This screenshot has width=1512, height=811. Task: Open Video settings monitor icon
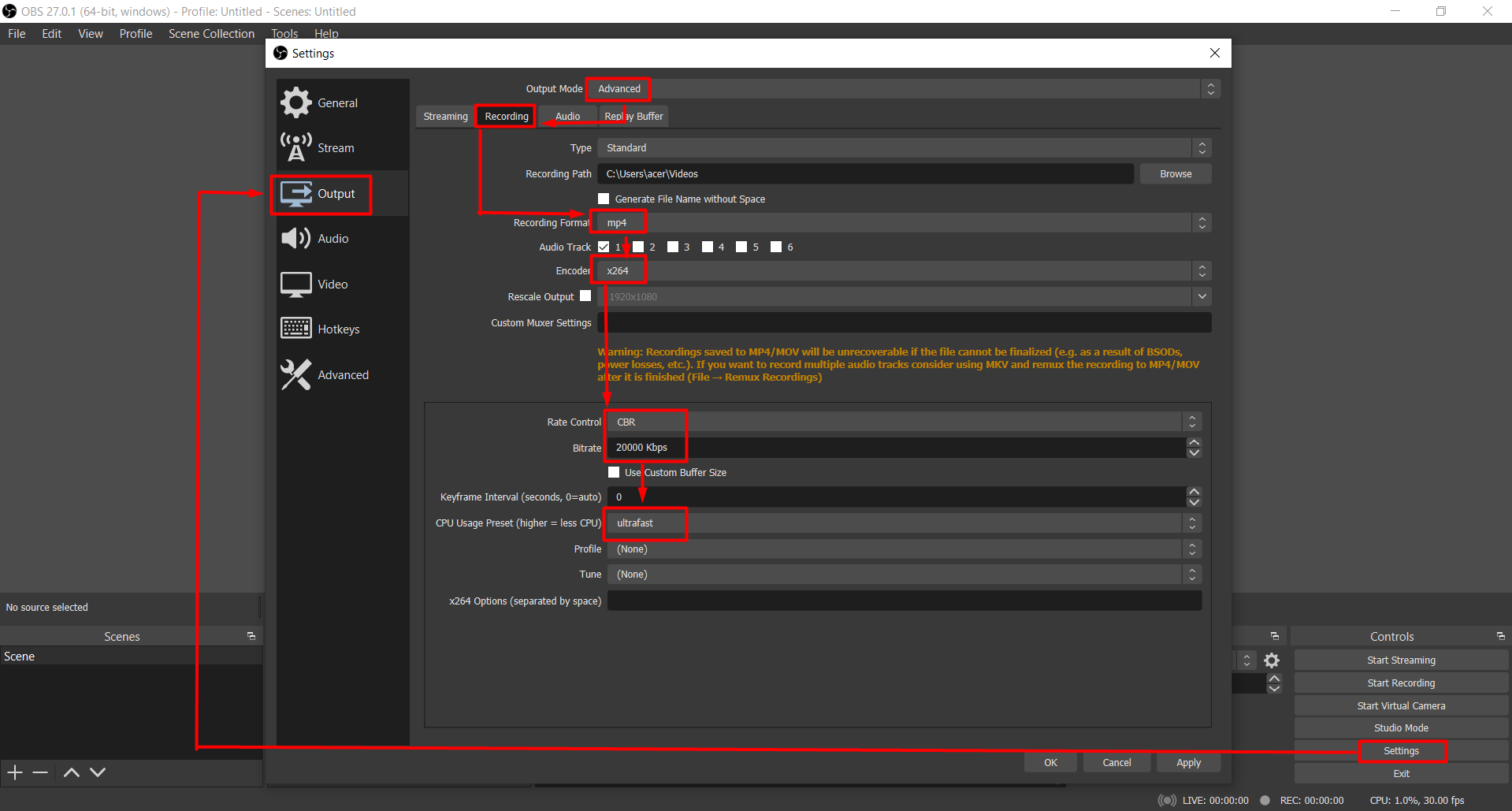[296, 285]
